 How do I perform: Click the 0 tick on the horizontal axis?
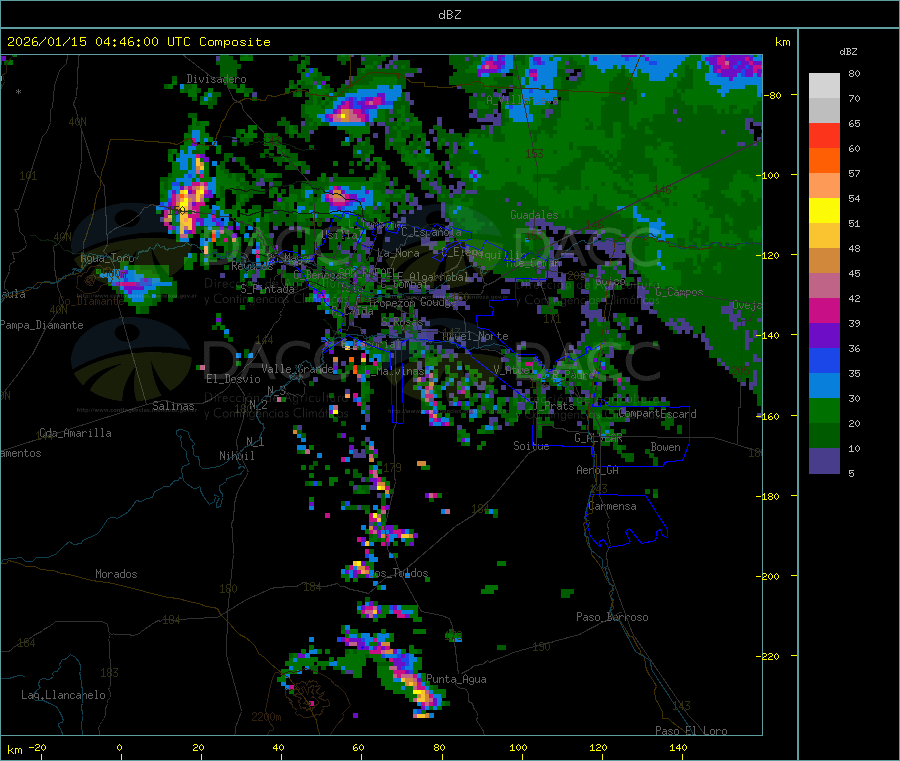(119, 747)
